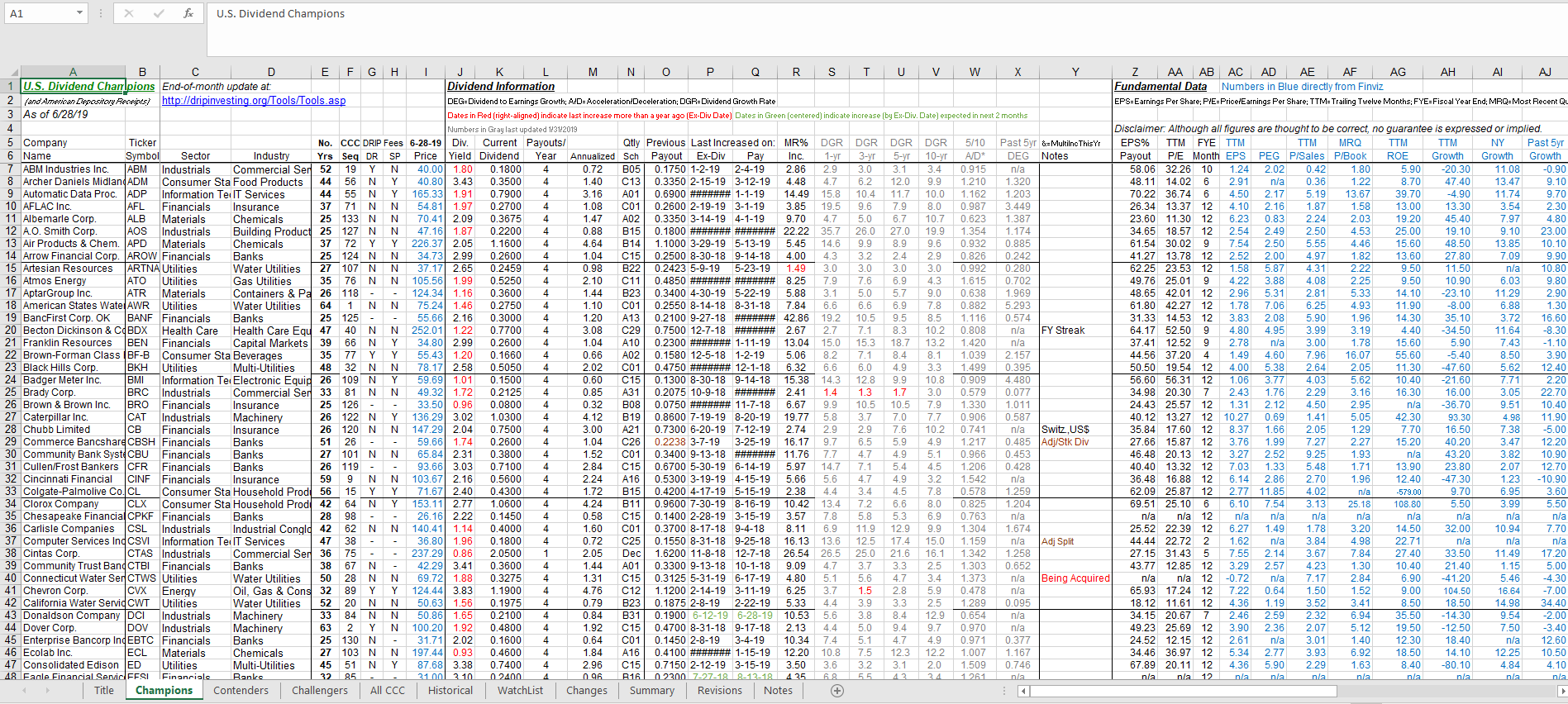Click the 'Energy' sector cell for Chevron

tap(195, 591)
